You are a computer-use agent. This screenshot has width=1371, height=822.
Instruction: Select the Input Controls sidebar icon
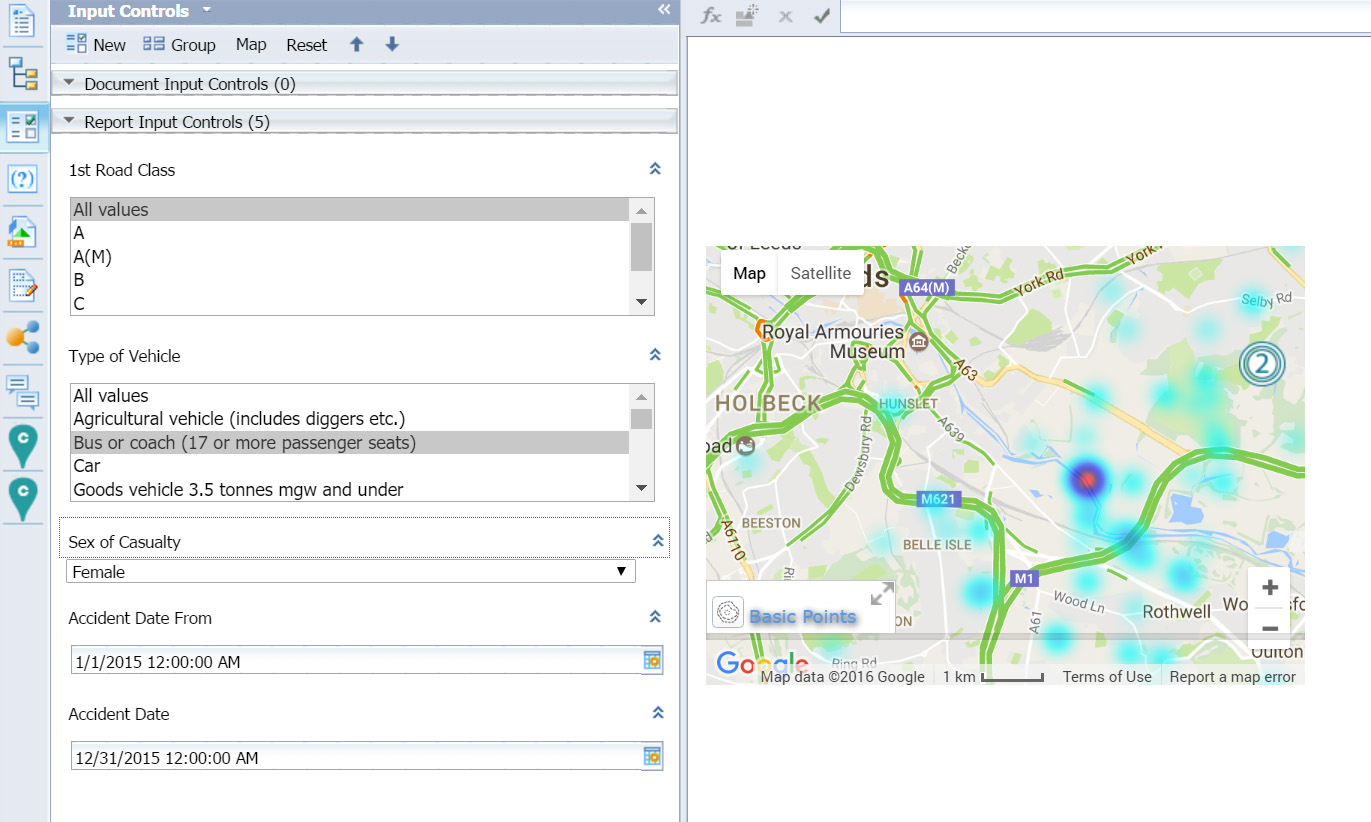tap(22, 126)
